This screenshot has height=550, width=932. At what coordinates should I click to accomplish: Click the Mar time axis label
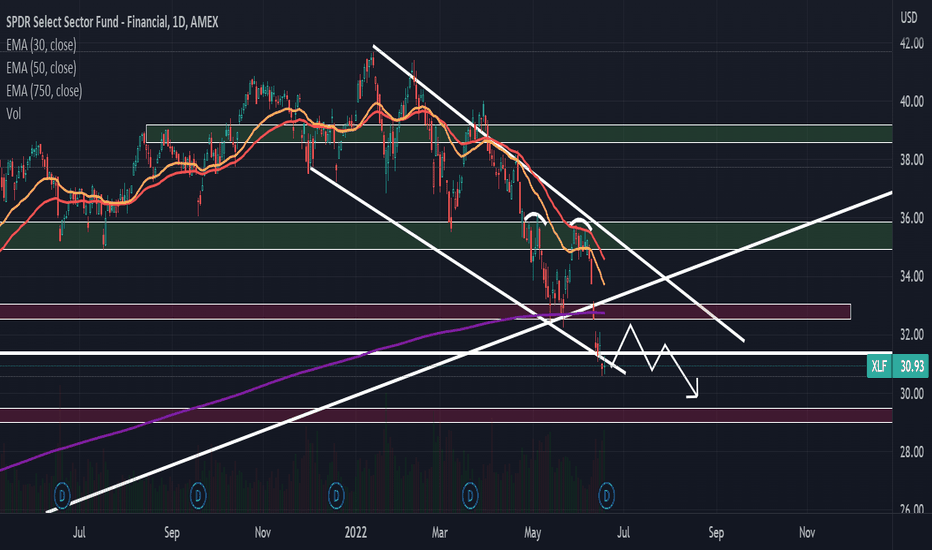tap(440, 532)
